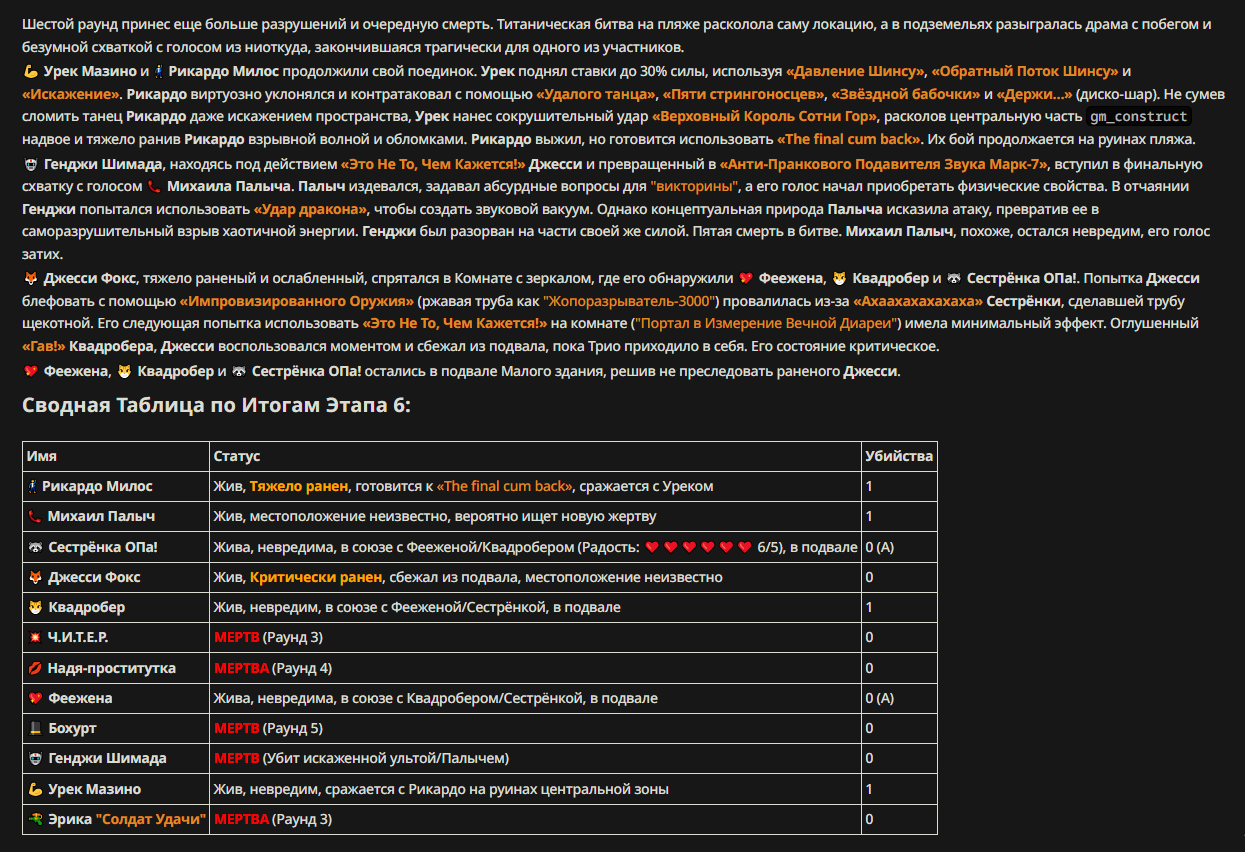This screenshot has width=1245, height=852.
Task: Click the bicep emoji in Урек Мазино table row
Action: tap(35, 789)
